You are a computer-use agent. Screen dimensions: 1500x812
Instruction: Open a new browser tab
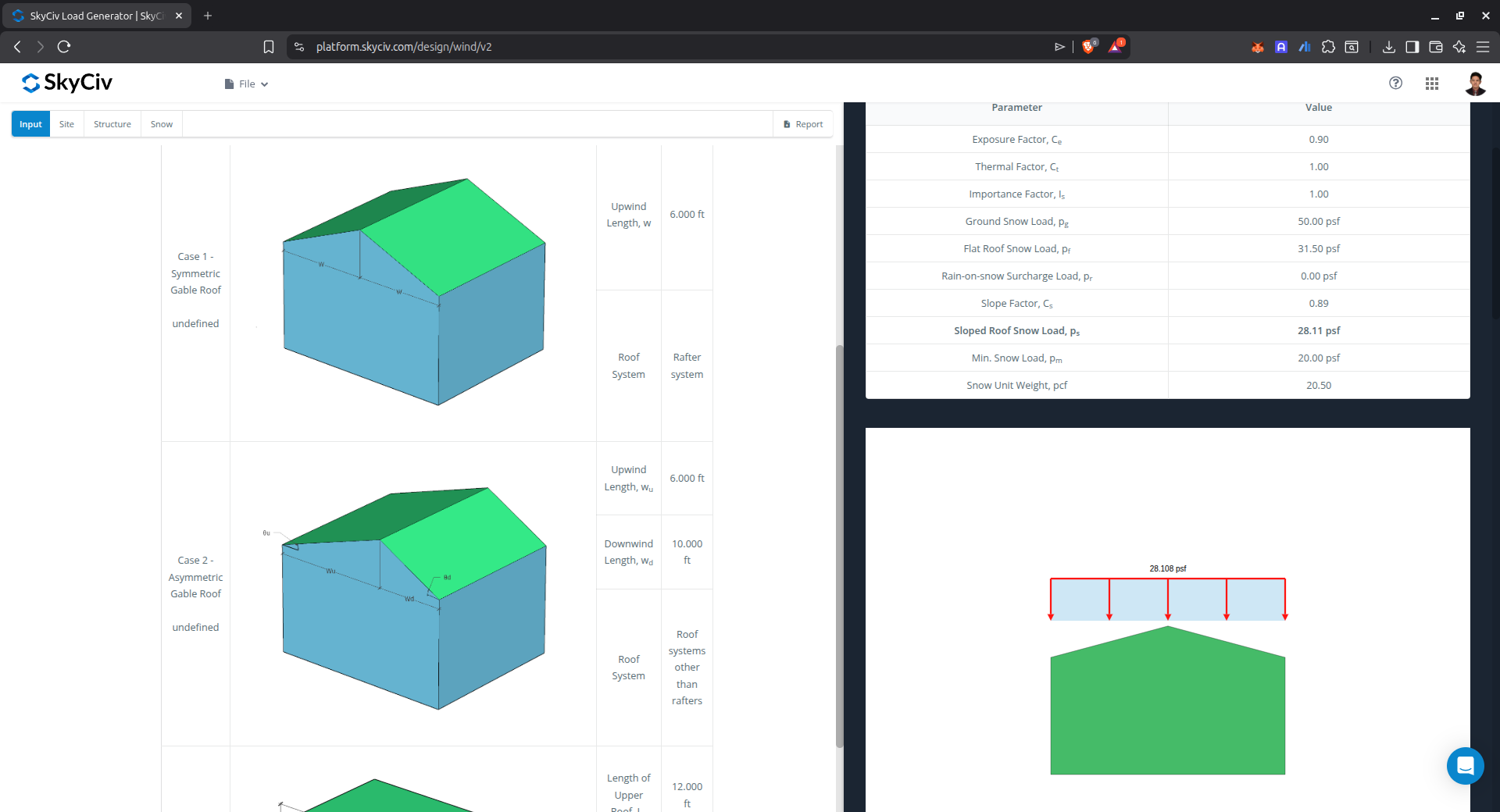point(208,16)
